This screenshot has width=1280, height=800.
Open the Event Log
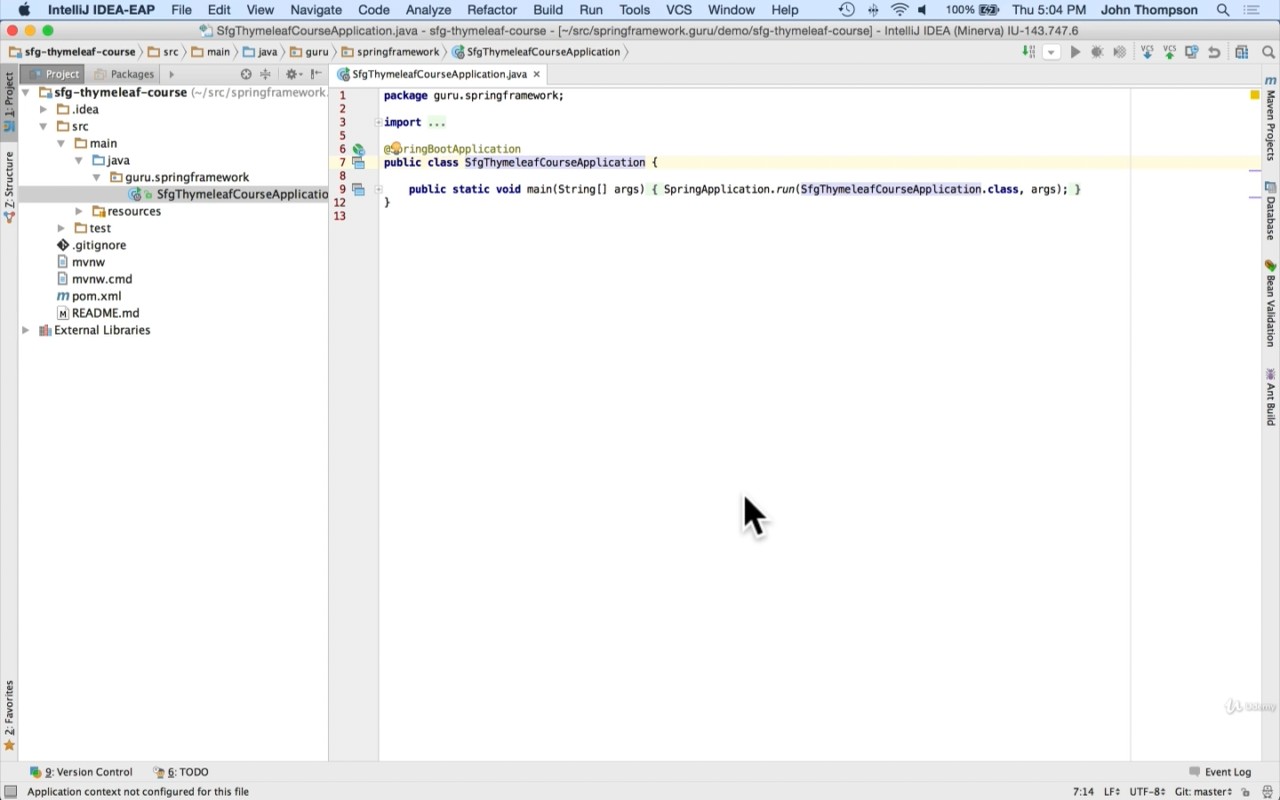(x=1220, y=772)
